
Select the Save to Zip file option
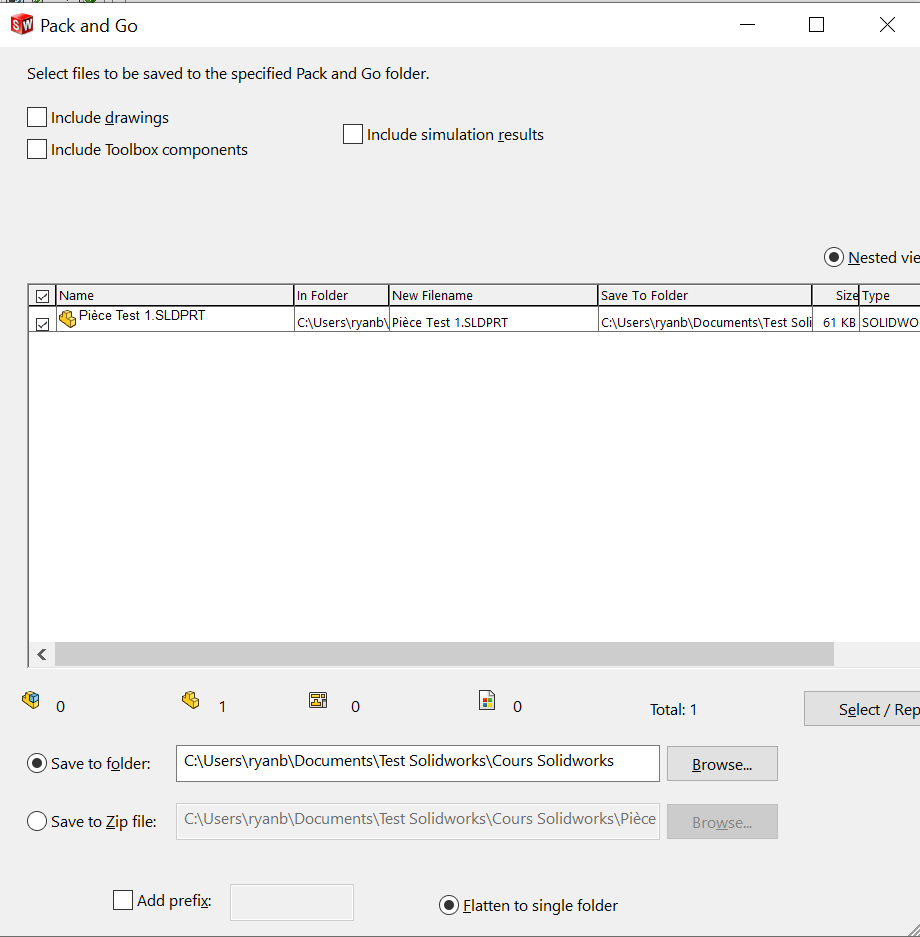click(37, 821)
